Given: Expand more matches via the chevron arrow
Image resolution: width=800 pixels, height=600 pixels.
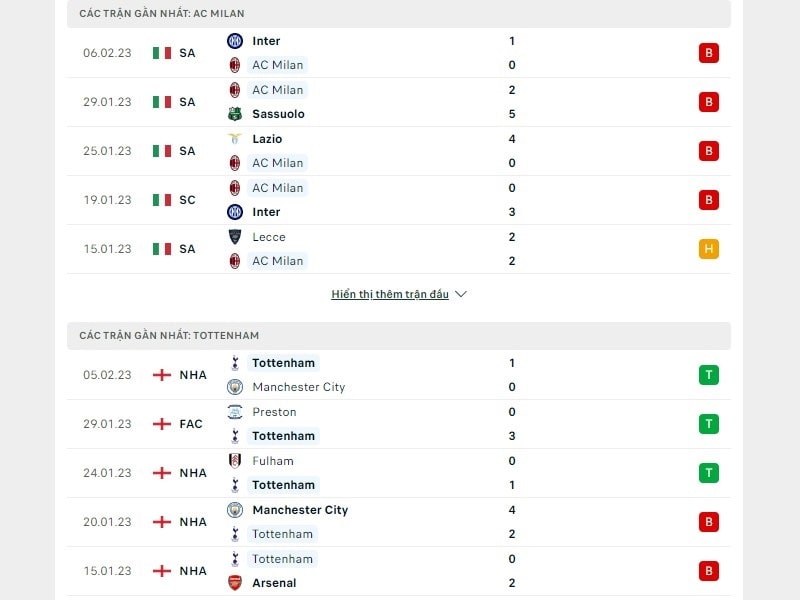Looking at the screenshot, I should (x=460, y=294).
